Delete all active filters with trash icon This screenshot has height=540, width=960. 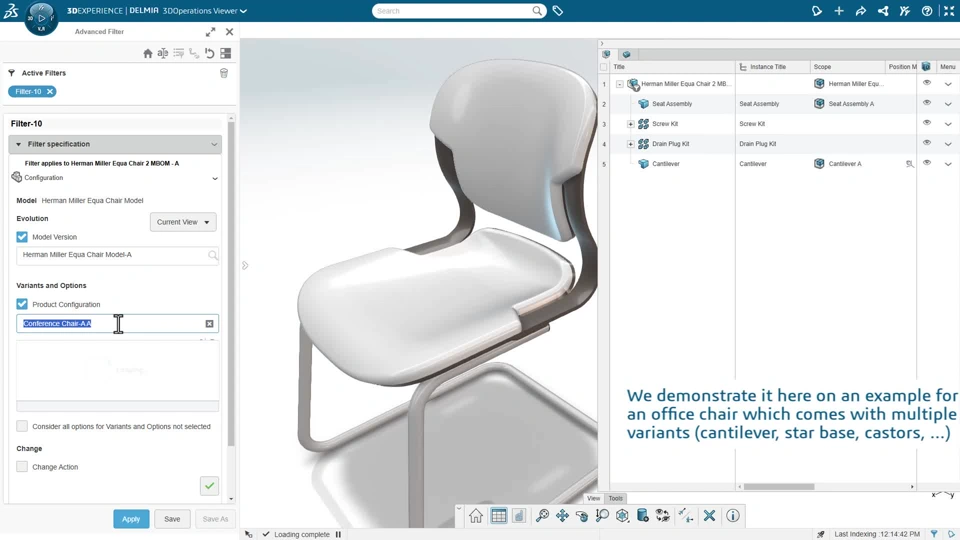(x=223, y=73)
